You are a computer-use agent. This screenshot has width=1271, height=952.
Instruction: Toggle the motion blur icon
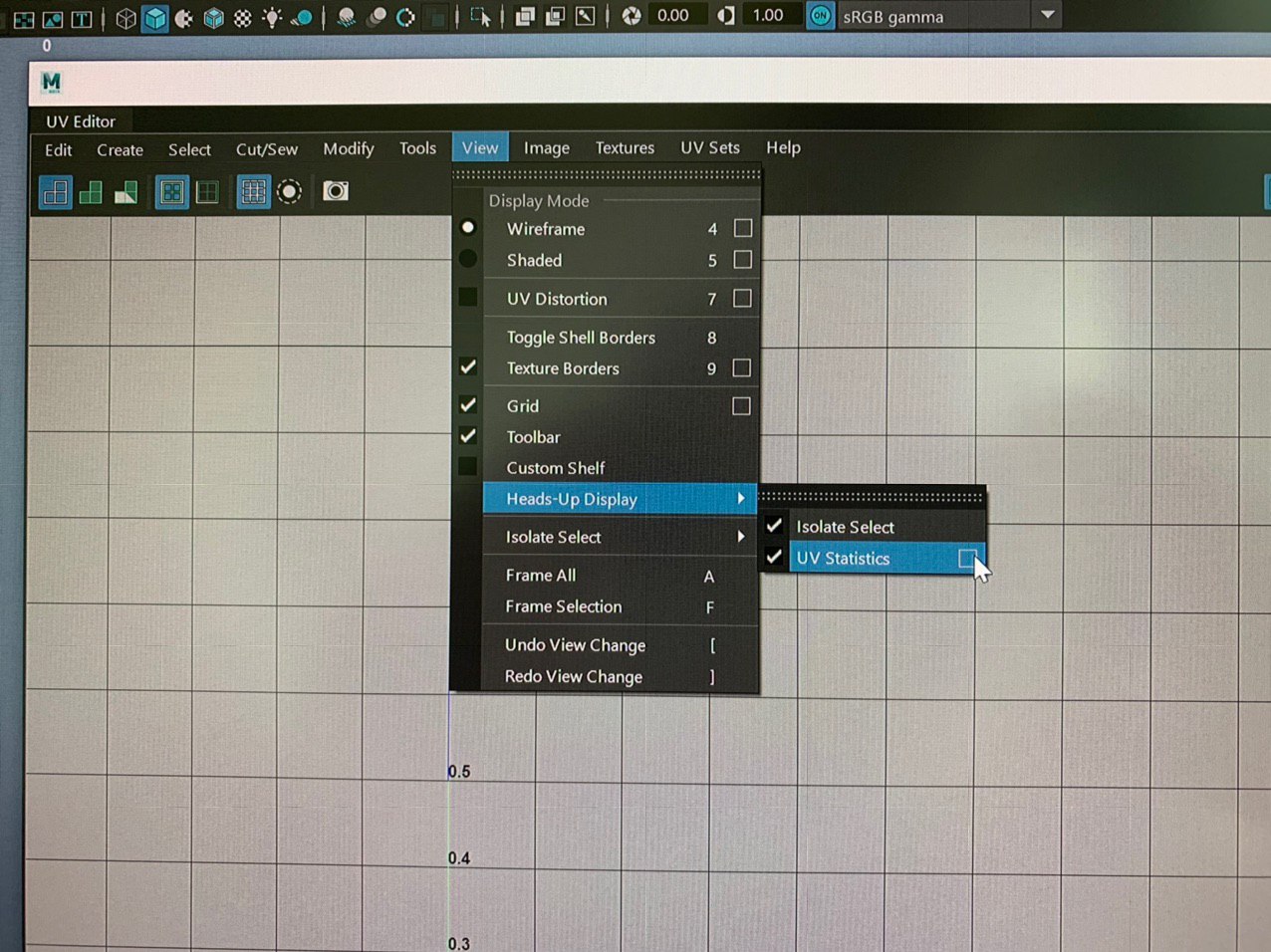pos(377,18)
